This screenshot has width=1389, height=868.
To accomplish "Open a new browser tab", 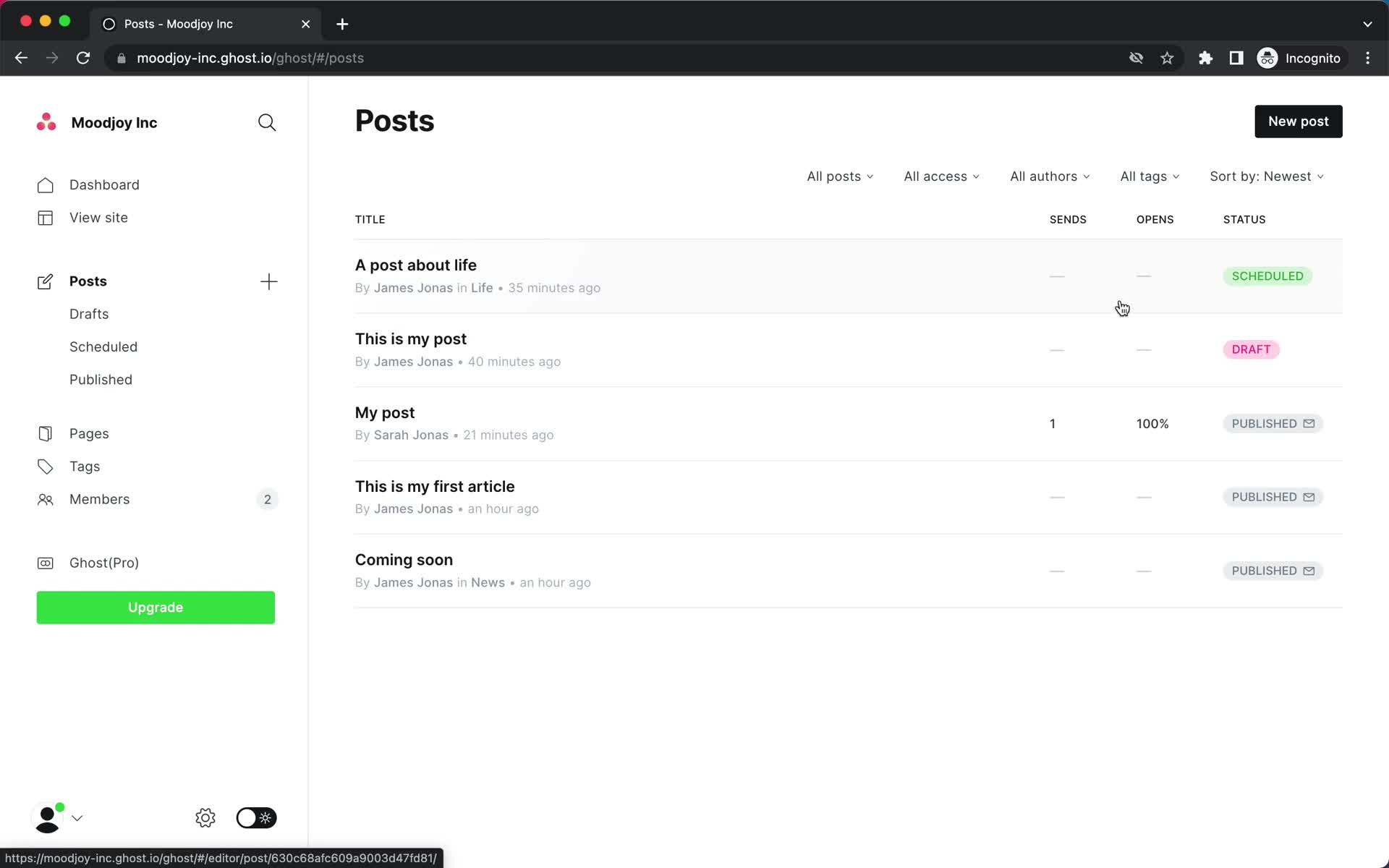I will coord(342,24).
